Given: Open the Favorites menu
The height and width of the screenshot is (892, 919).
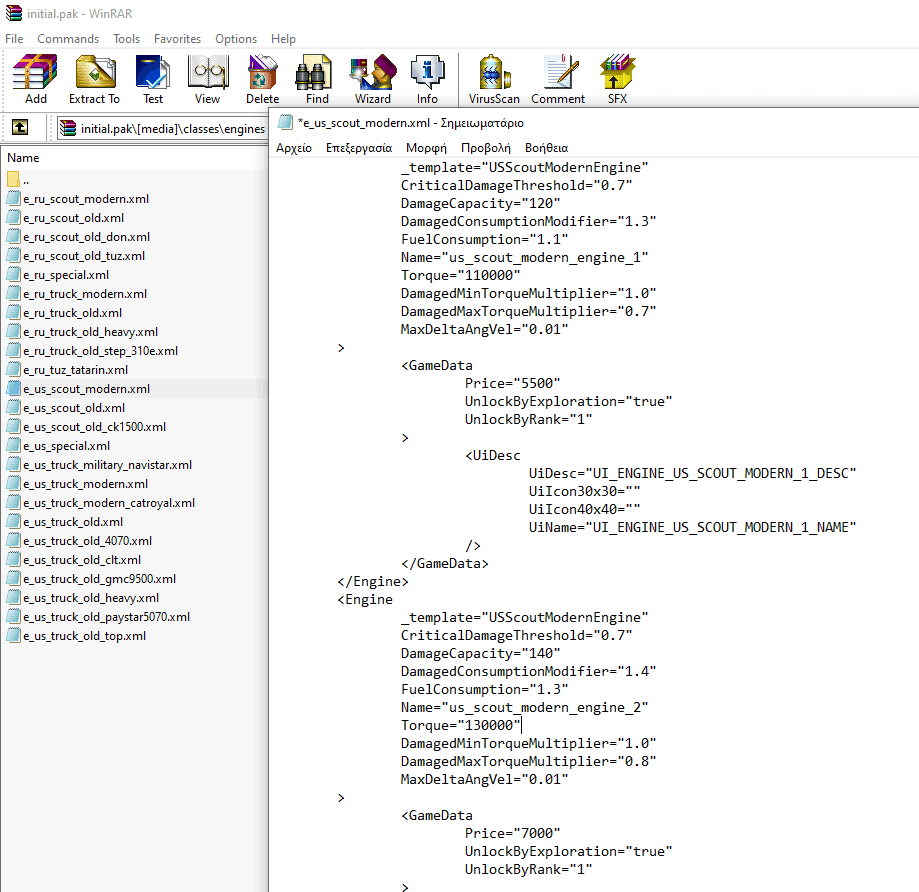Looking at the screenshot, I should (x=177, y=39).
